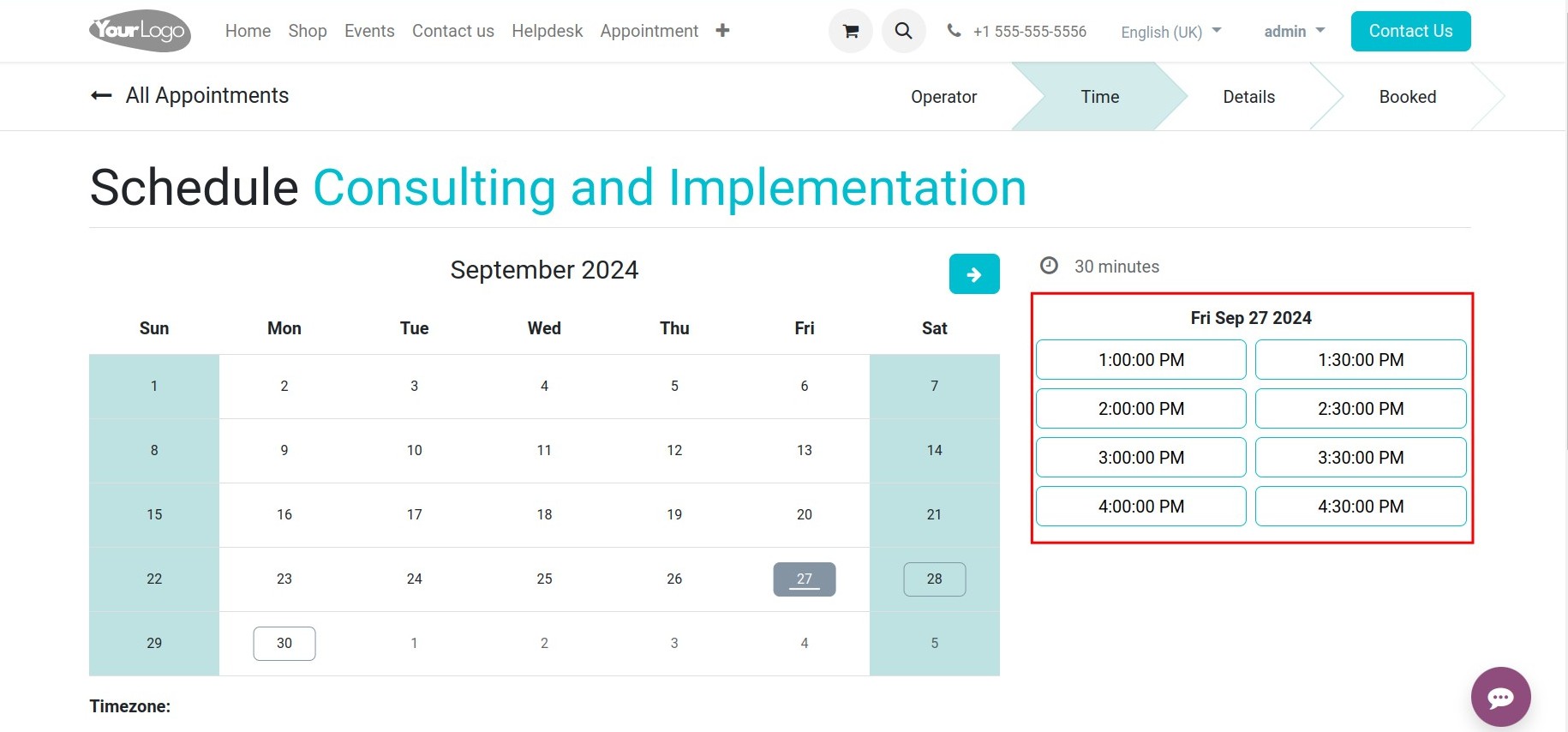Click the 'Timezone:' label
The height and width of the screenshot is (732, 1568).
[x=130, y=706]
